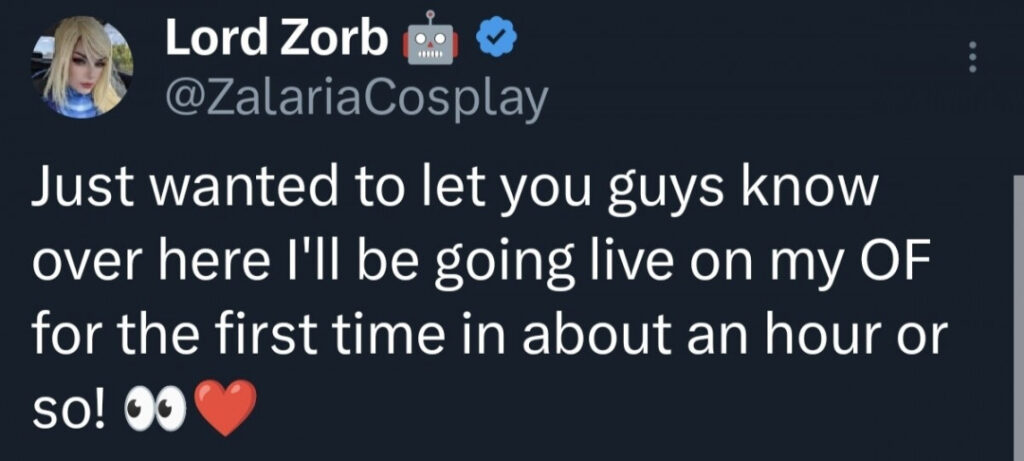Click the blue verified checkmark badge
The height and width of the screenshot is (461, 1024).
pyautogui.click(x=494, y=40)
